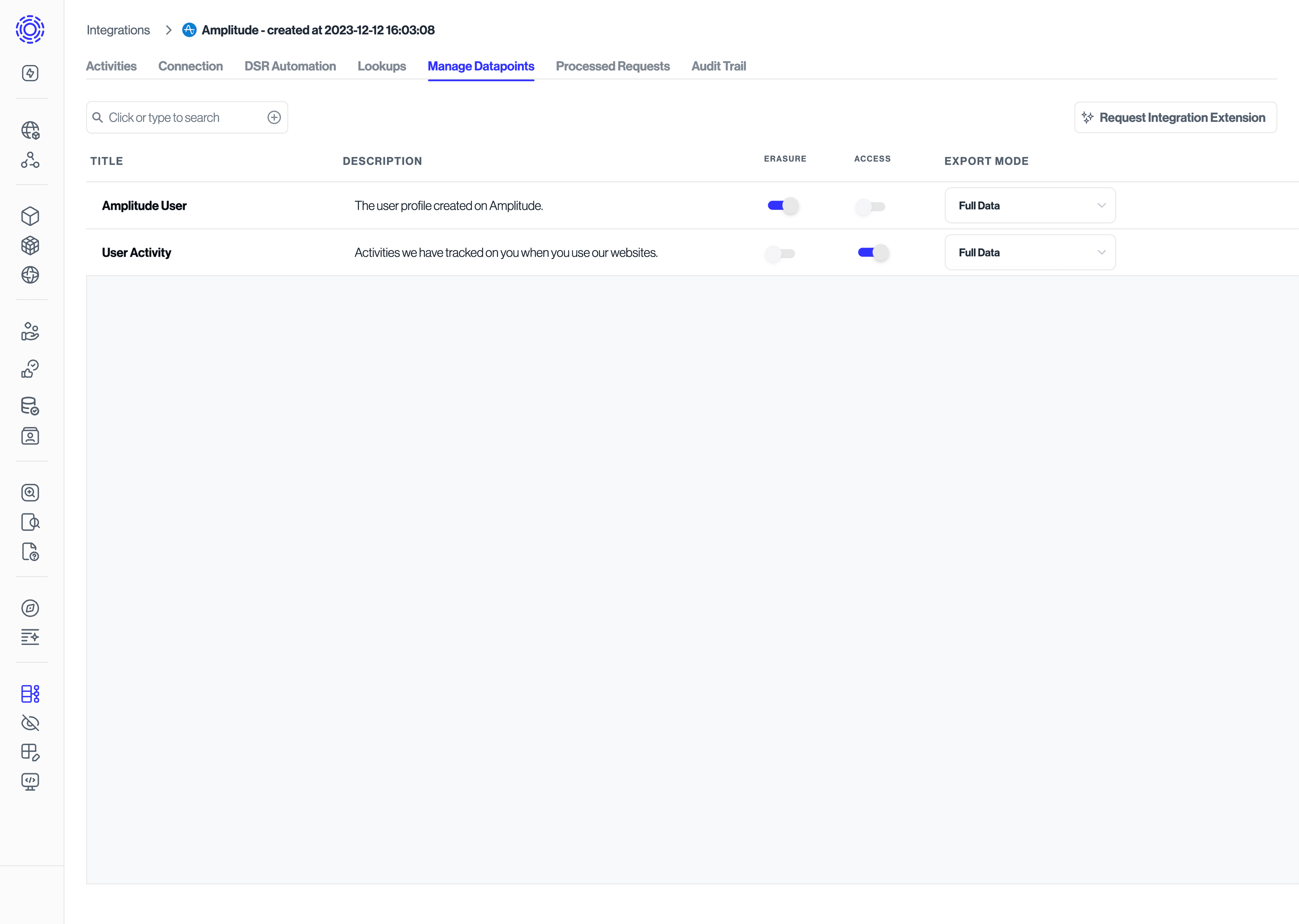Disable Erasure for Amplitude User

tap(782, 205)
